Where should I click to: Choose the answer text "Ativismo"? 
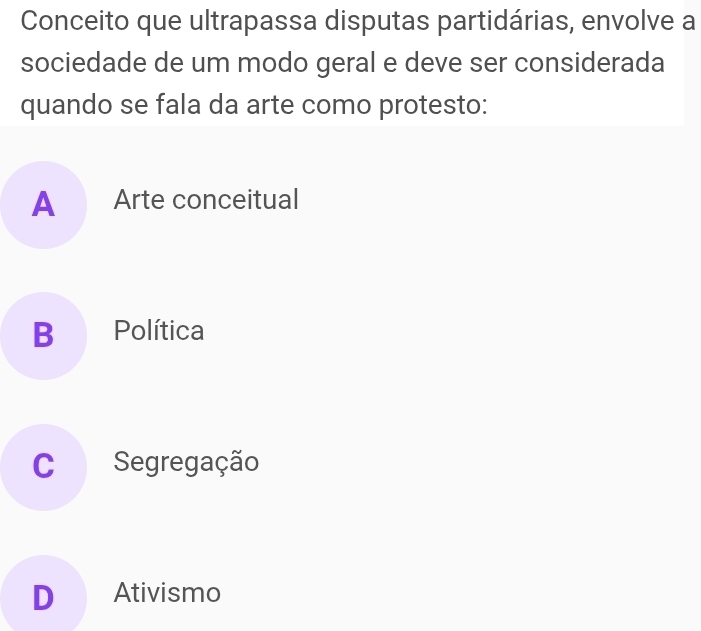point(167,593)
